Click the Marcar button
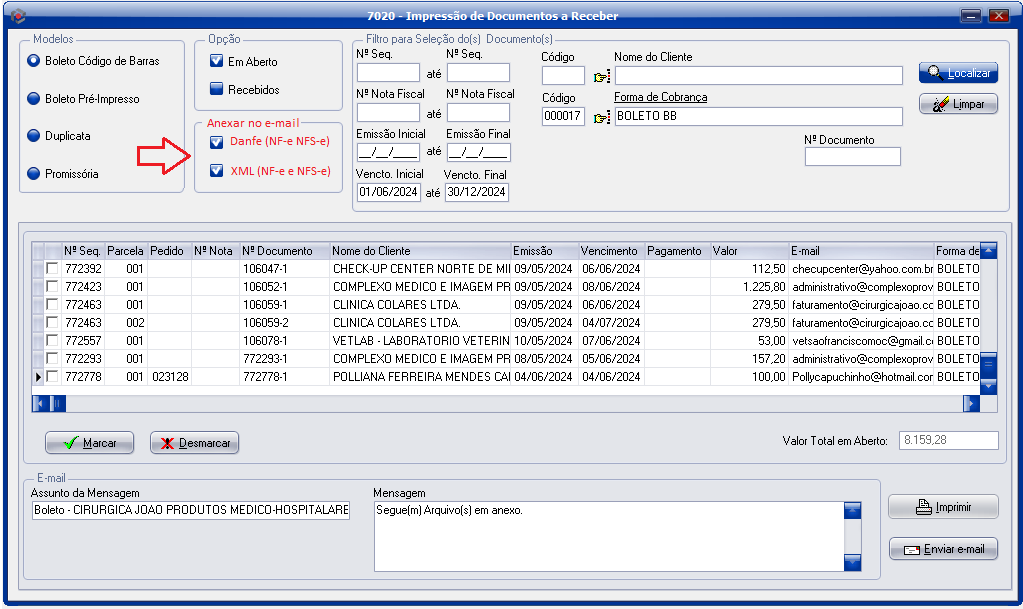 pyautogui.click(x=89, y=443)
